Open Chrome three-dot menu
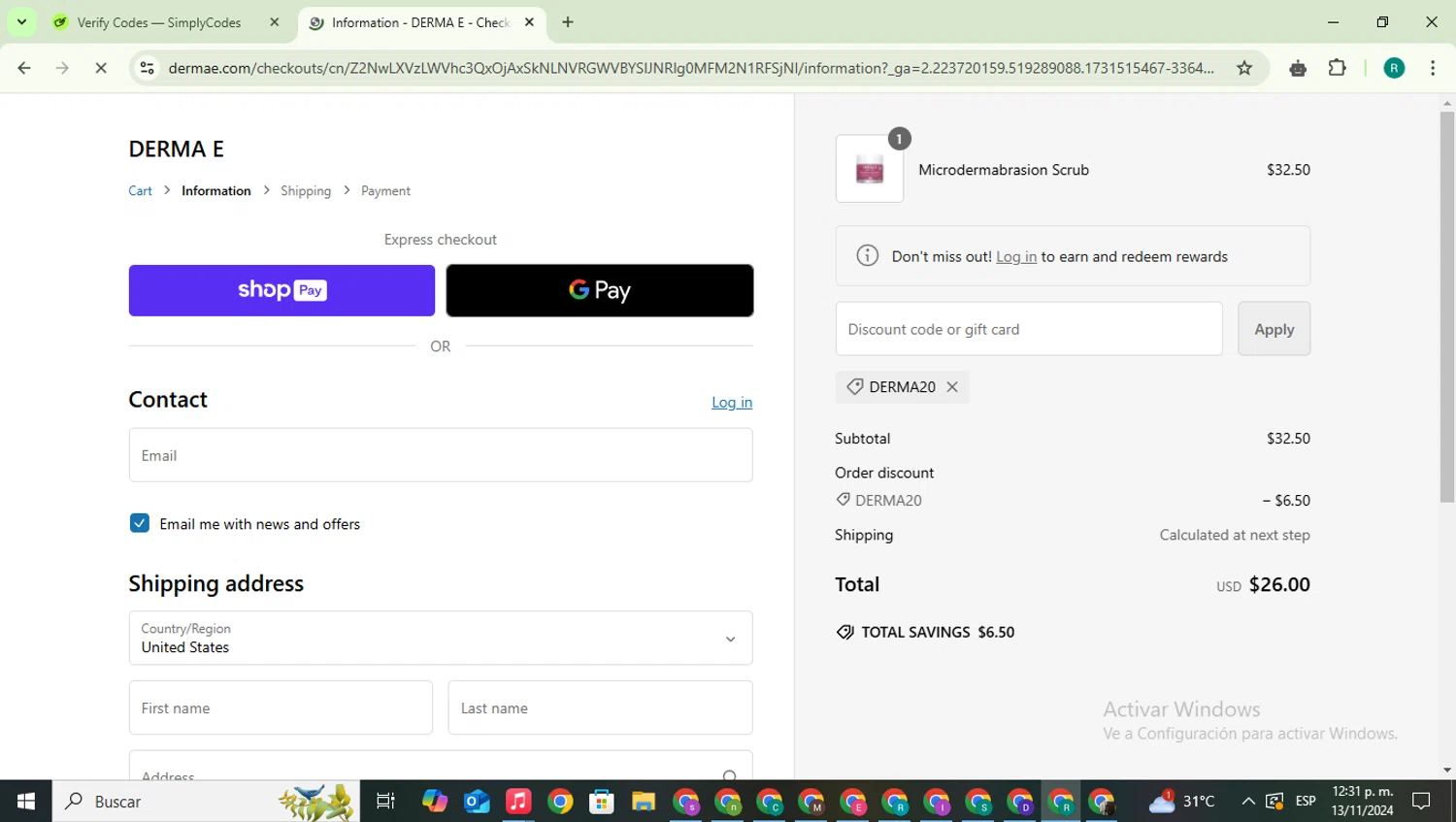The image size is (1456, 822). click(1433, 68)
